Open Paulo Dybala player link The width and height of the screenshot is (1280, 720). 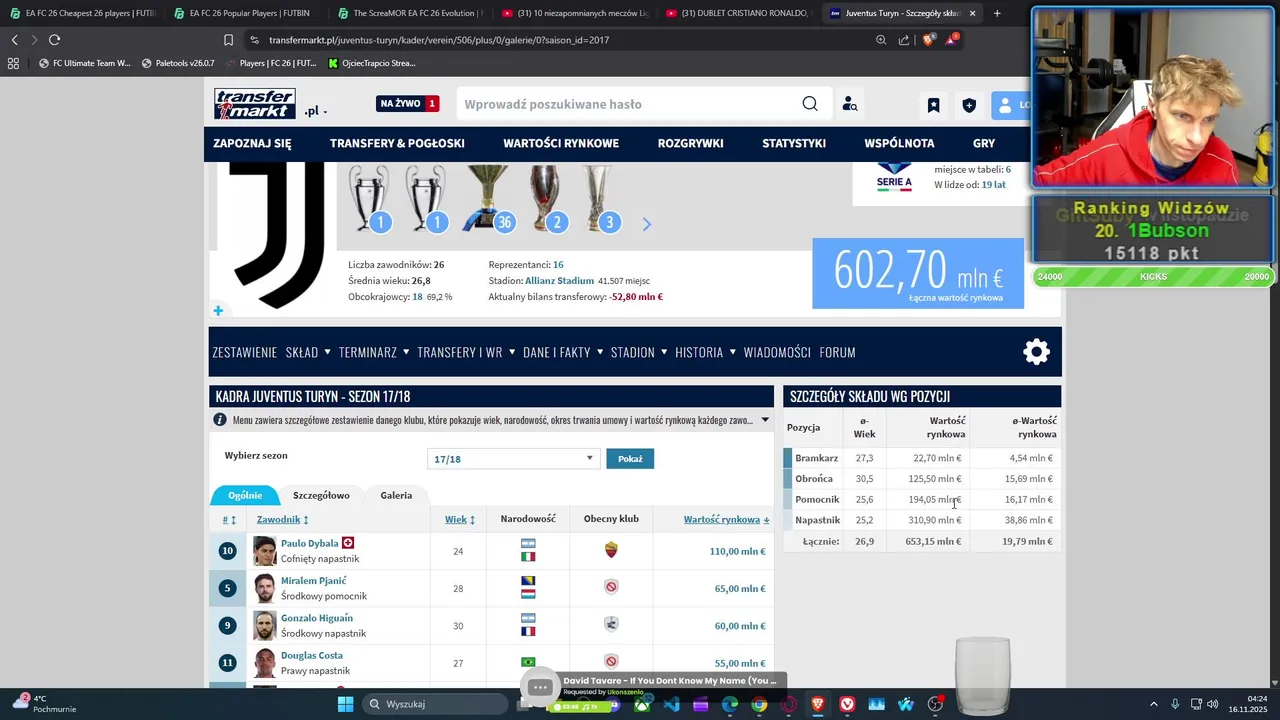point(309,543)
